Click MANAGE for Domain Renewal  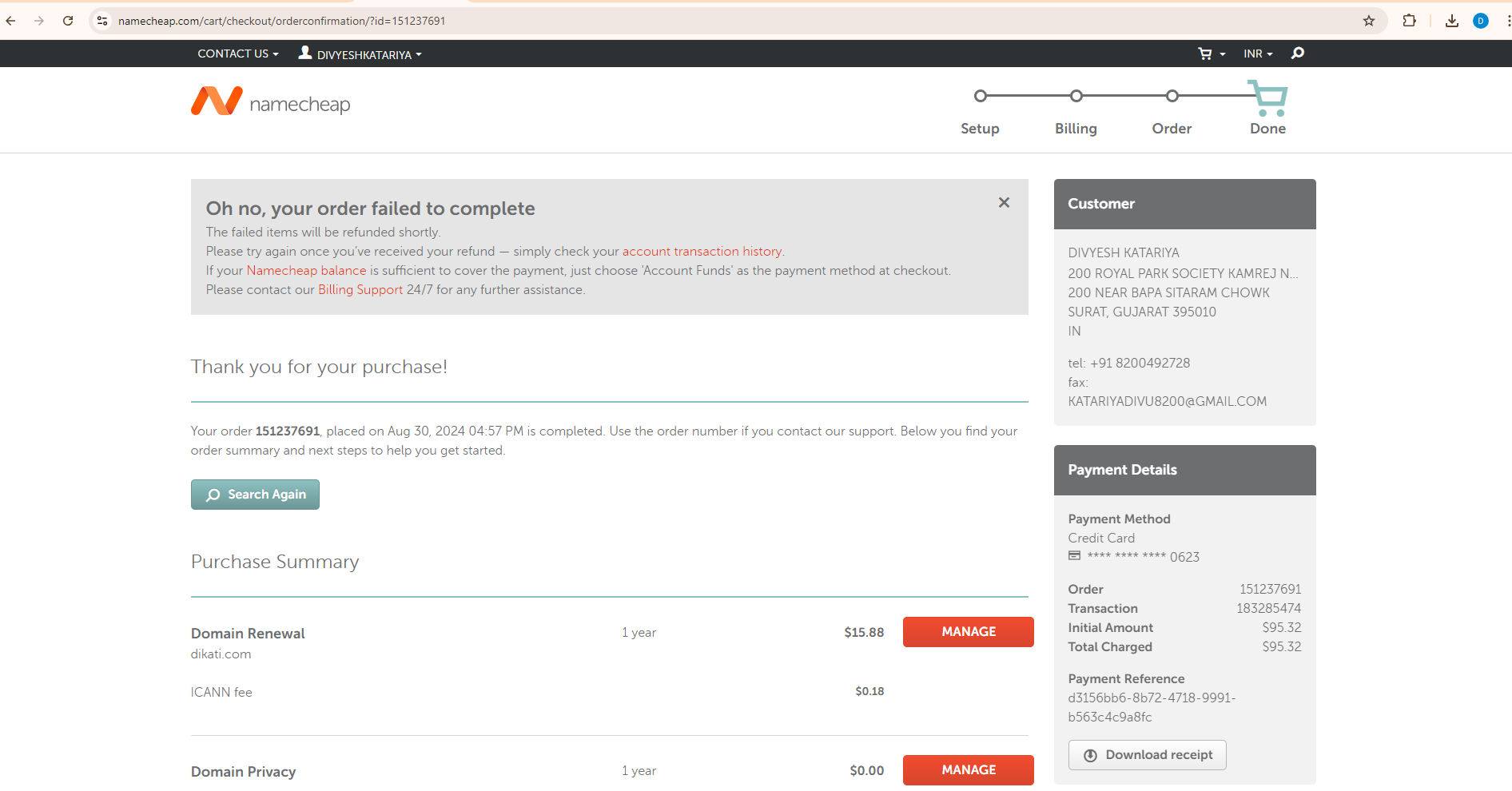[968, 632]
